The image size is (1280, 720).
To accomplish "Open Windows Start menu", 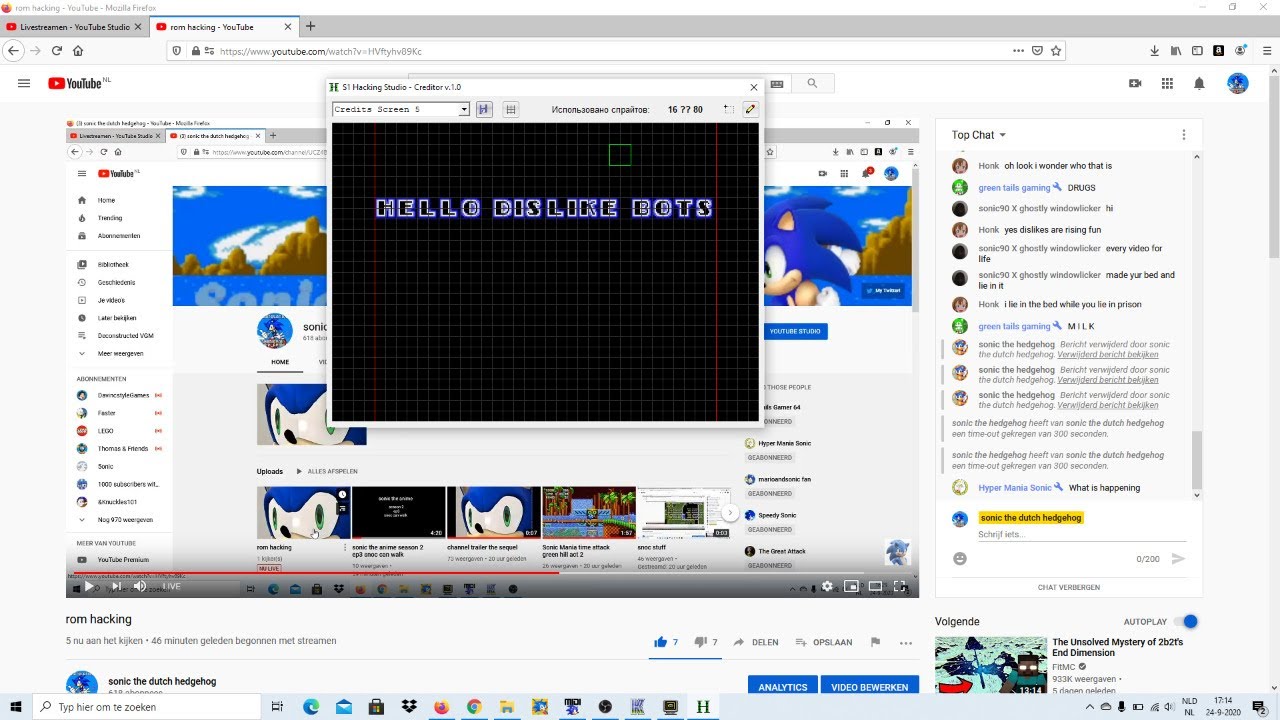I will pos(16,707).
